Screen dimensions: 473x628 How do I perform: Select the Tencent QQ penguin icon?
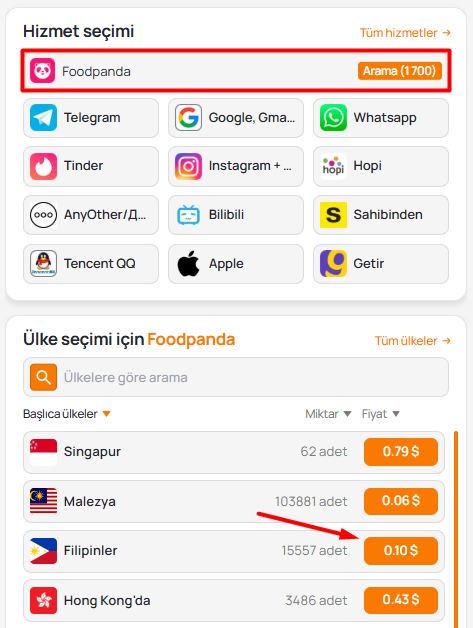43,264
